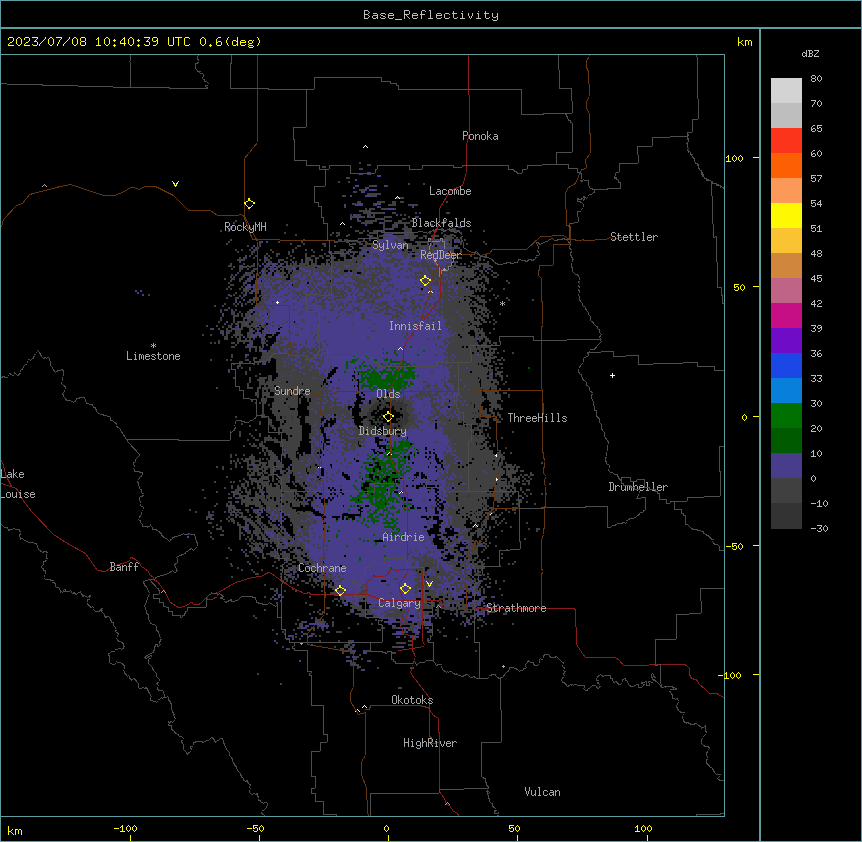
Task: Click the Drumheller city label
Action: [x=638, y=487]
